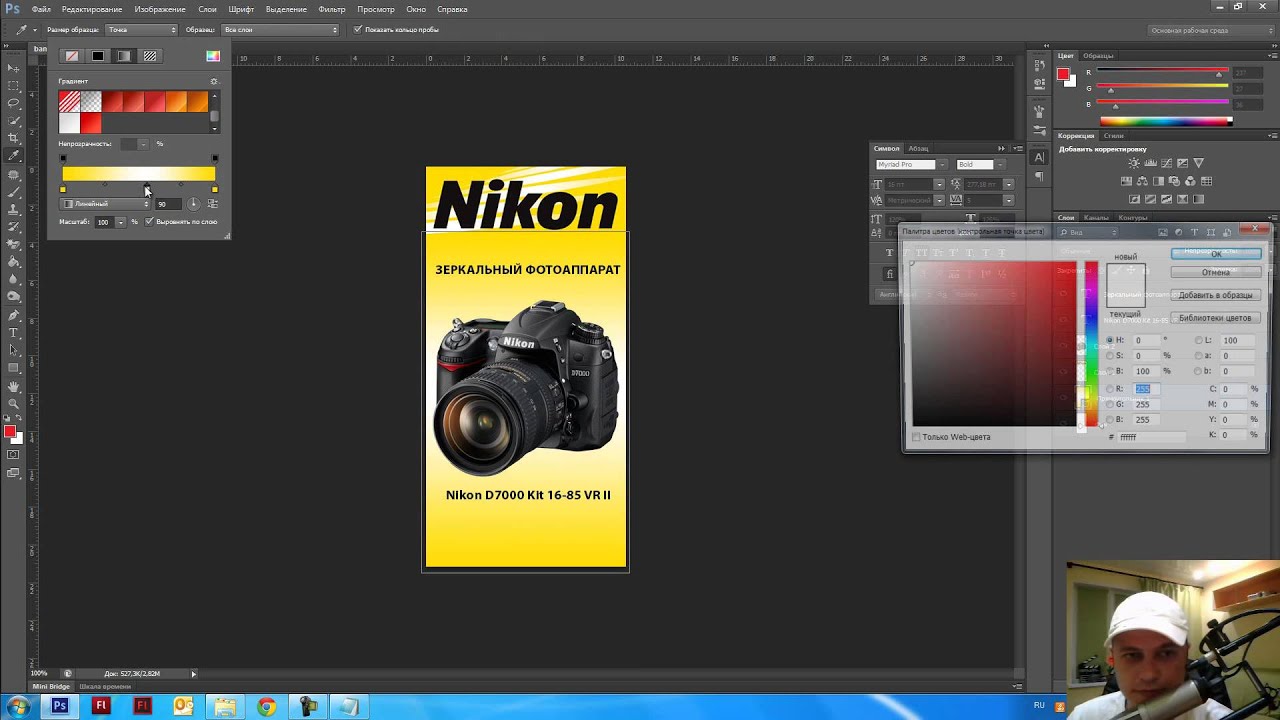The width and height of the screenshot is (1280, 720).
Task: Switch to the Каналы tab
Action: pyautogui.click(x=1096, y=218)
